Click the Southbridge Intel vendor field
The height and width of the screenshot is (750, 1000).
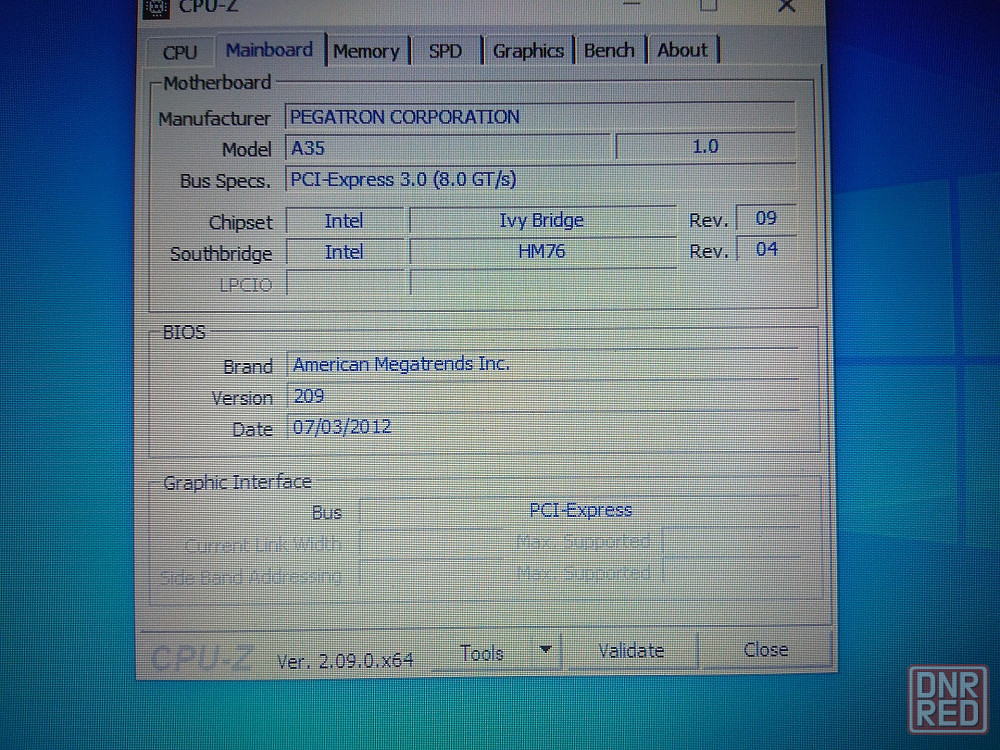pyautogui.click(x=344, y=252)
